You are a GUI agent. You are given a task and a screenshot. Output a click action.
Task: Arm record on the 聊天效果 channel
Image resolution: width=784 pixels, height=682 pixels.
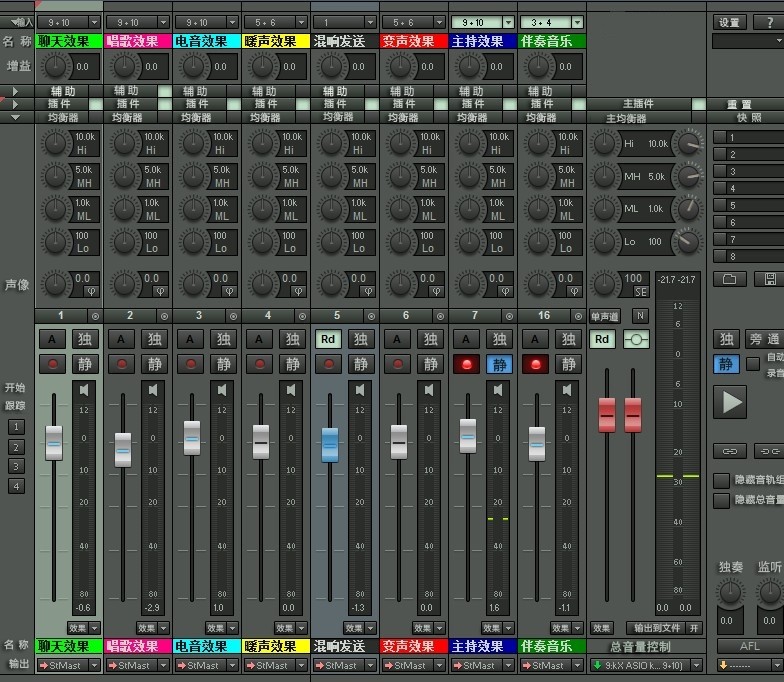(x=52, y=364)
